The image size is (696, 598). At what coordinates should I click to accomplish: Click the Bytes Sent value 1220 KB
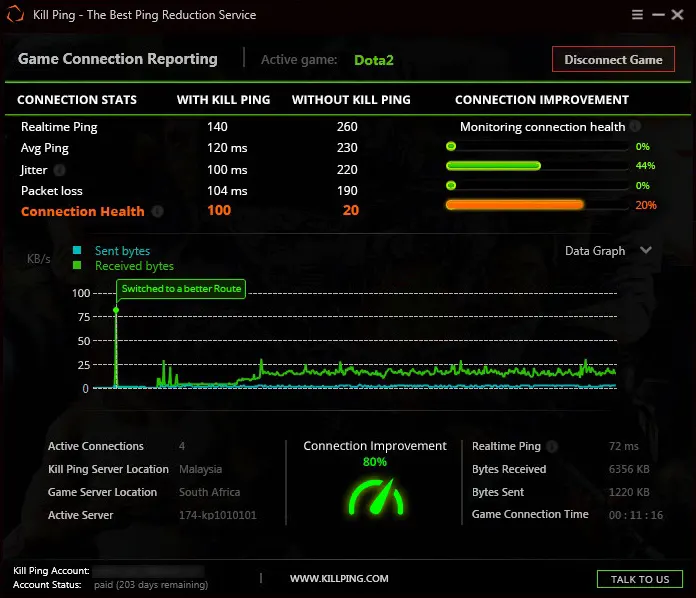click(629, 492)
